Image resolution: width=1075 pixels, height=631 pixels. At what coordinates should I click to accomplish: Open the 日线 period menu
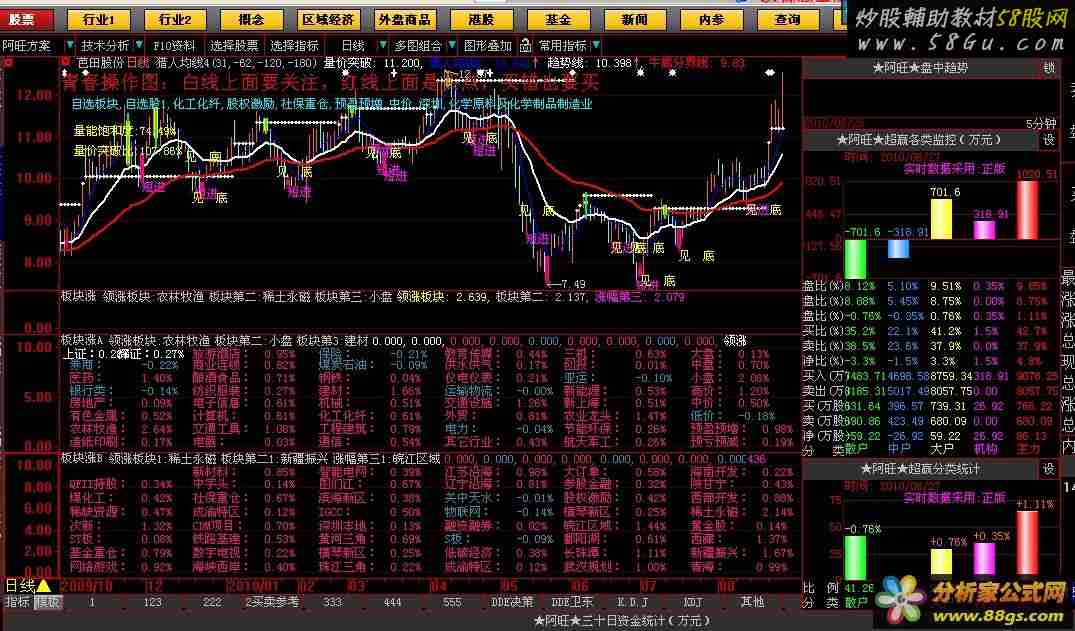[x=353, y=46]
